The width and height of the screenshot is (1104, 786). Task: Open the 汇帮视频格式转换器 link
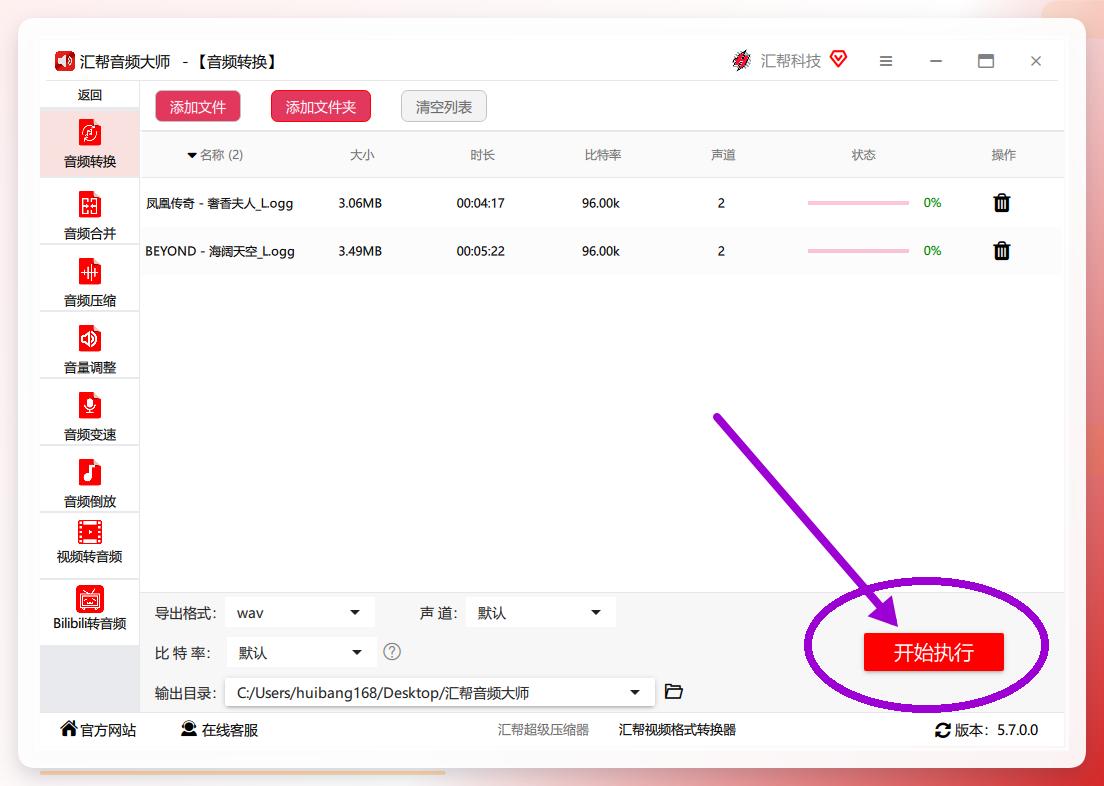677,730
